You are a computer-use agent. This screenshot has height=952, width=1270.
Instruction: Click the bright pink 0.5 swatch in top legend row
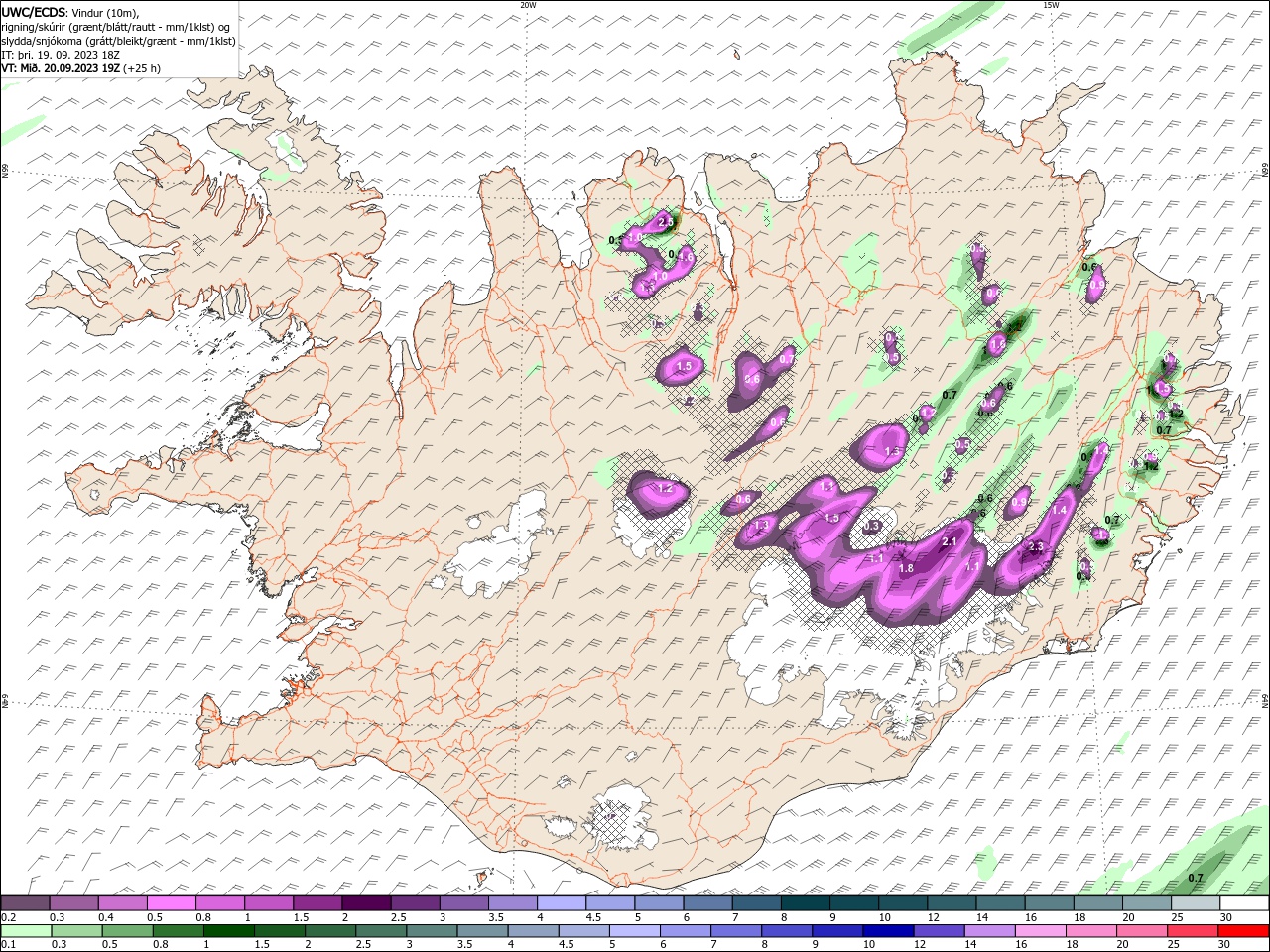[x=172, y=903]
